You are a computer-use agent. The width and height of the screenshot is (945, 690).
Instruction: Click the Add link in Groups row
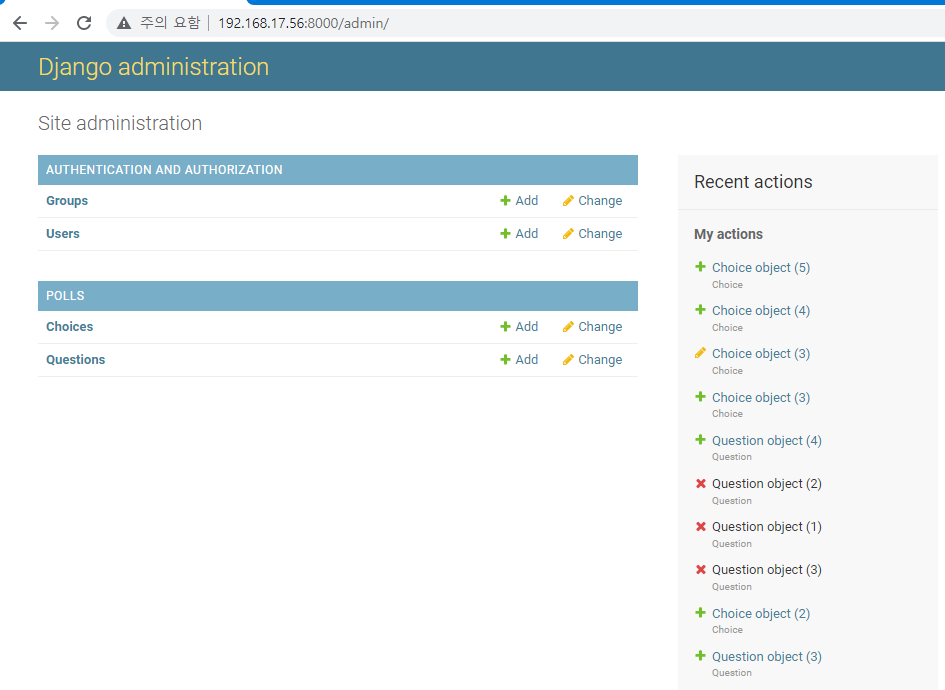tap(527, 201)
